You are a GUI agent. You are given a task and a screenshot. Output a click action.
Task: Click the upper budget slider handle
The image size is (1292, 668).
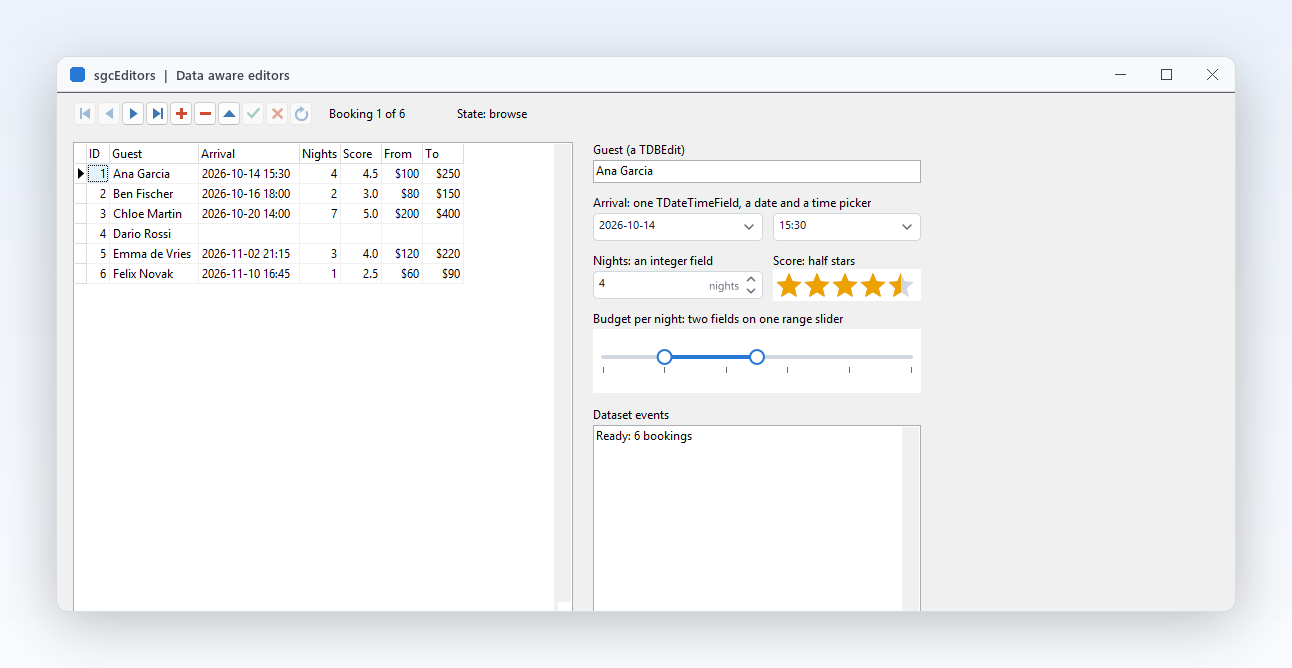[x=757, y=357]
